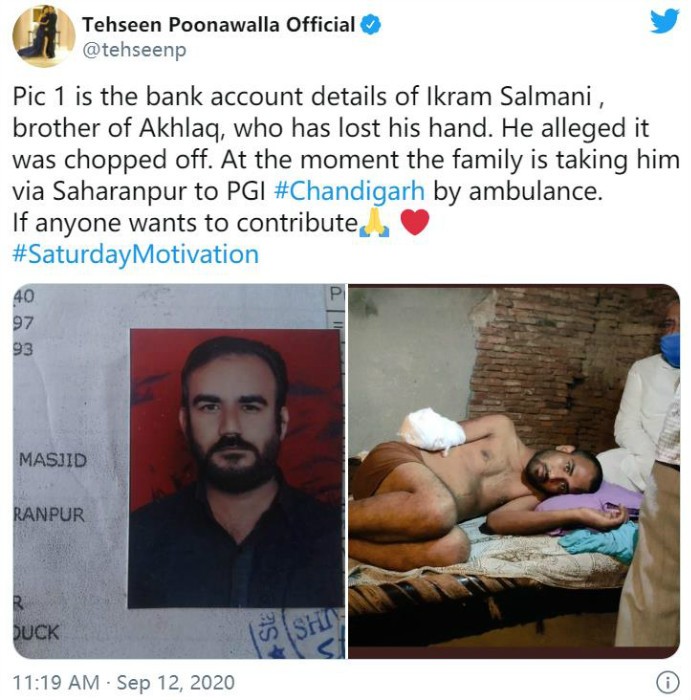Open the 11:19 AM timestamp

pyautogui.click(x=56, y=683)
